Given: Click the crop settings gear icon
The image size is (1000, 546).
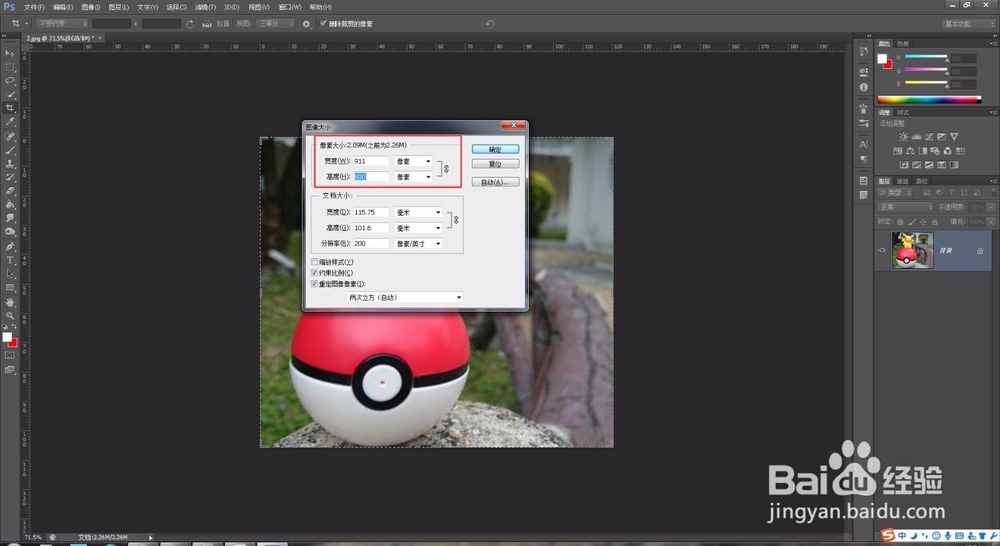Looking at the screenshot, I should 306,24.
